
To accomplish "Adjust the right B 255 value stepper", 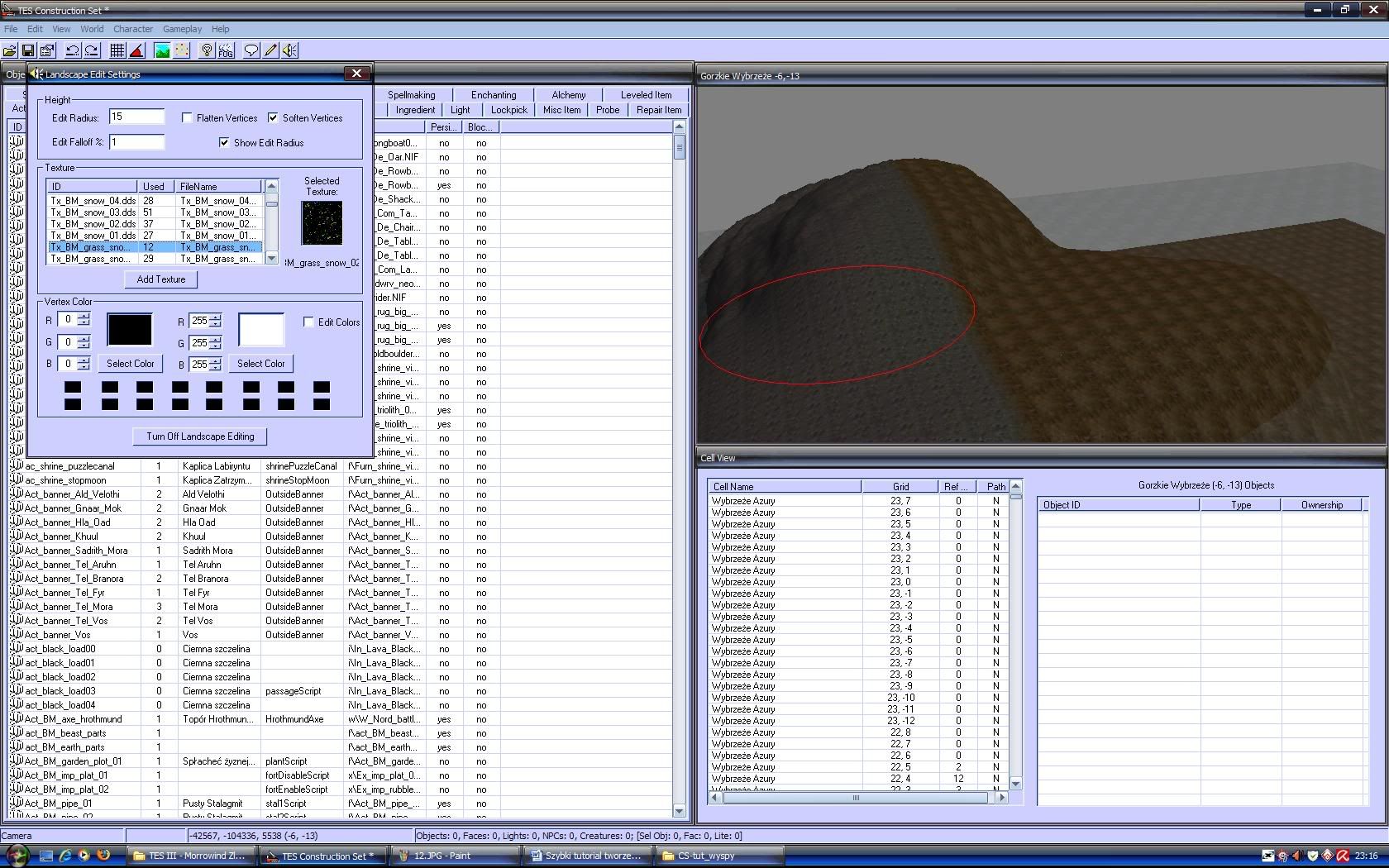I will pyautogui.click(x=215, y=364).
